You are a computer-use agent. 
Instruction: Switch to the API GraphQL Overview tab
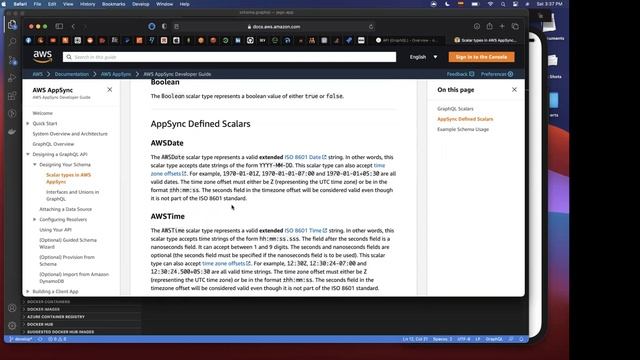pyautogui.click(x=407, y=40)
